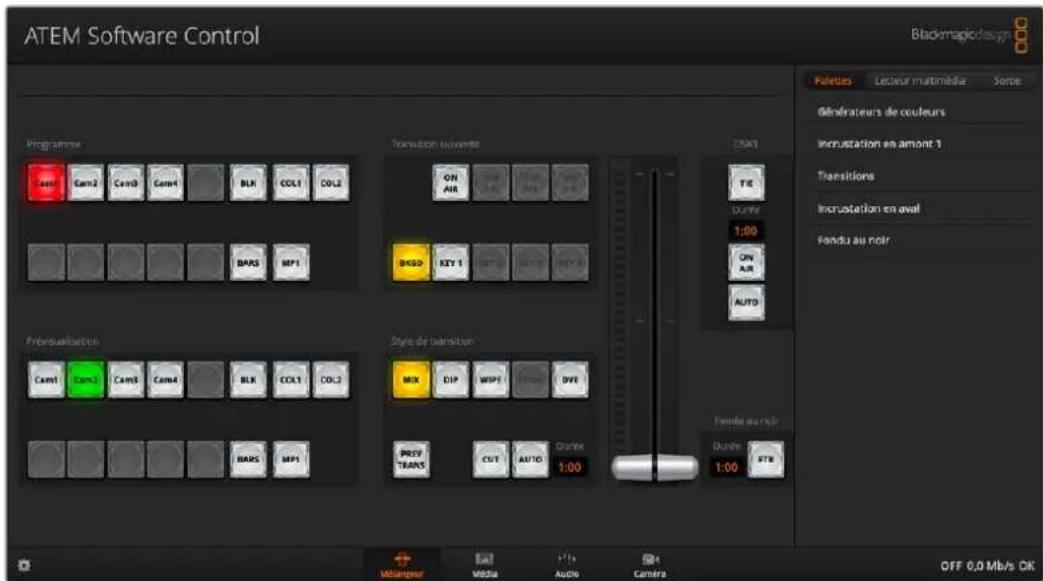Select Cam1 on Programme bus

click(x=46, y=182)
